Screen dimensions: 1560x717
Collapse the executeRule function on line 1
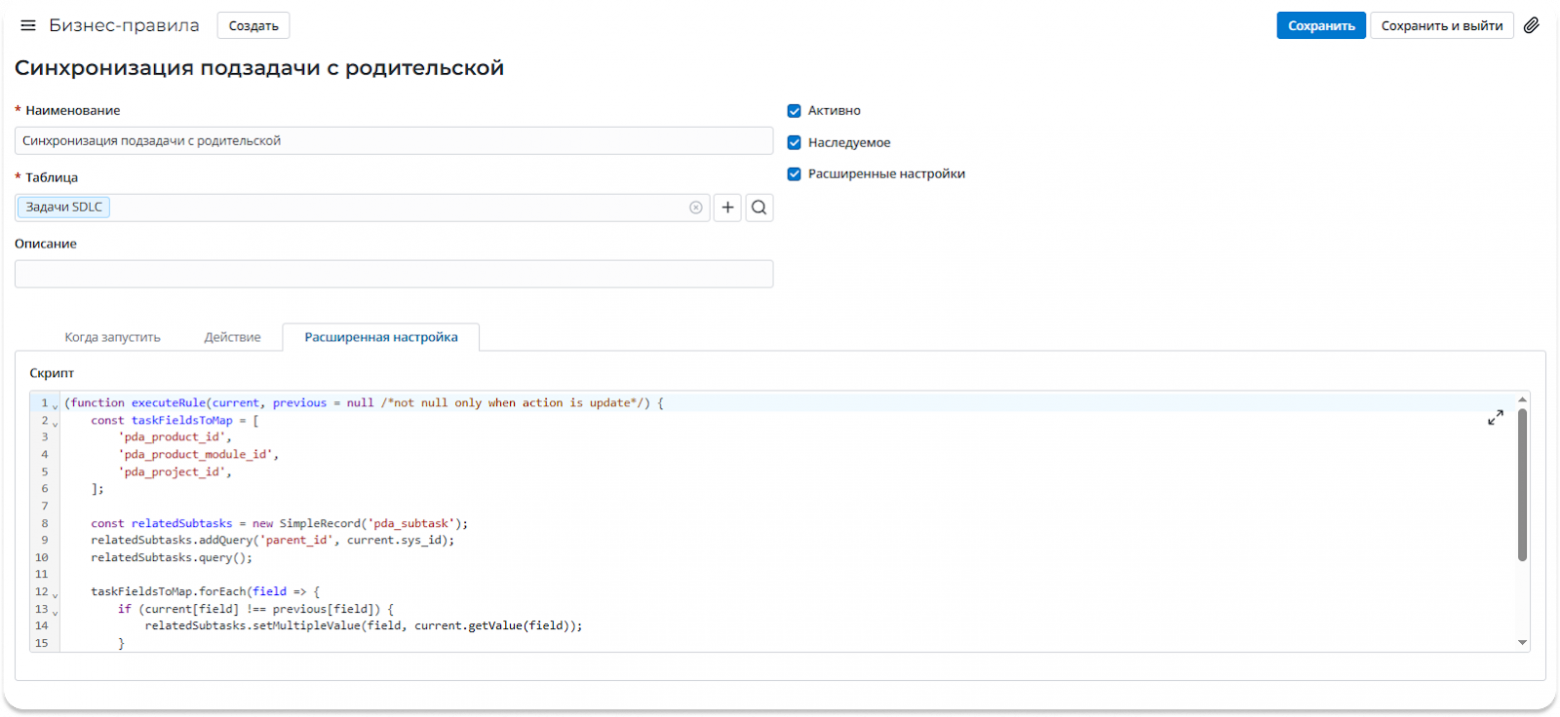coord(53,403)
